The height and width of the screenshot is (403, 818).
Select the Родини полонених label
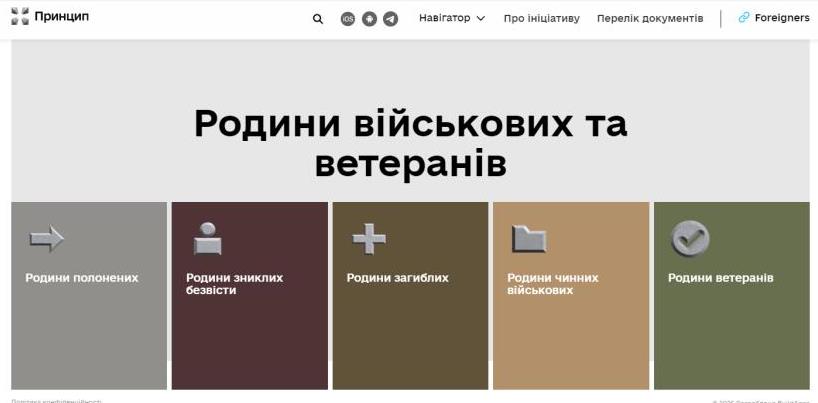[x=81, y=278]
